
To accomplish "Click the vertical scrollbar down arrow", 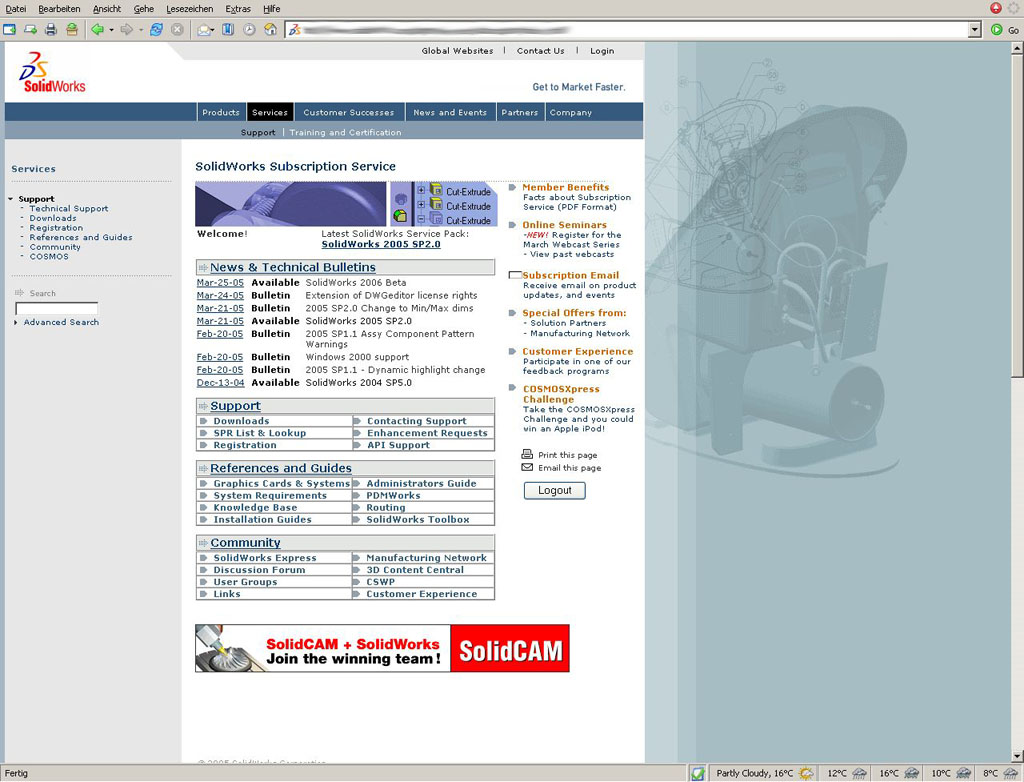I will click(x=1017, y=757).
